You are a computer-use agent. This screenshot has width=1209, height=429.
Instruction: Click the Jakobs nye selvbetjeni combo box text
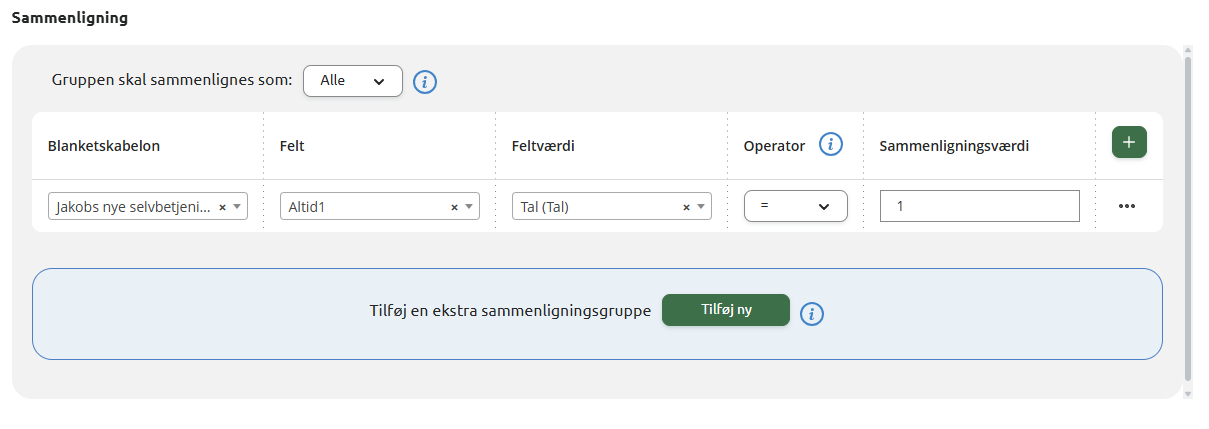coord(134,207)
